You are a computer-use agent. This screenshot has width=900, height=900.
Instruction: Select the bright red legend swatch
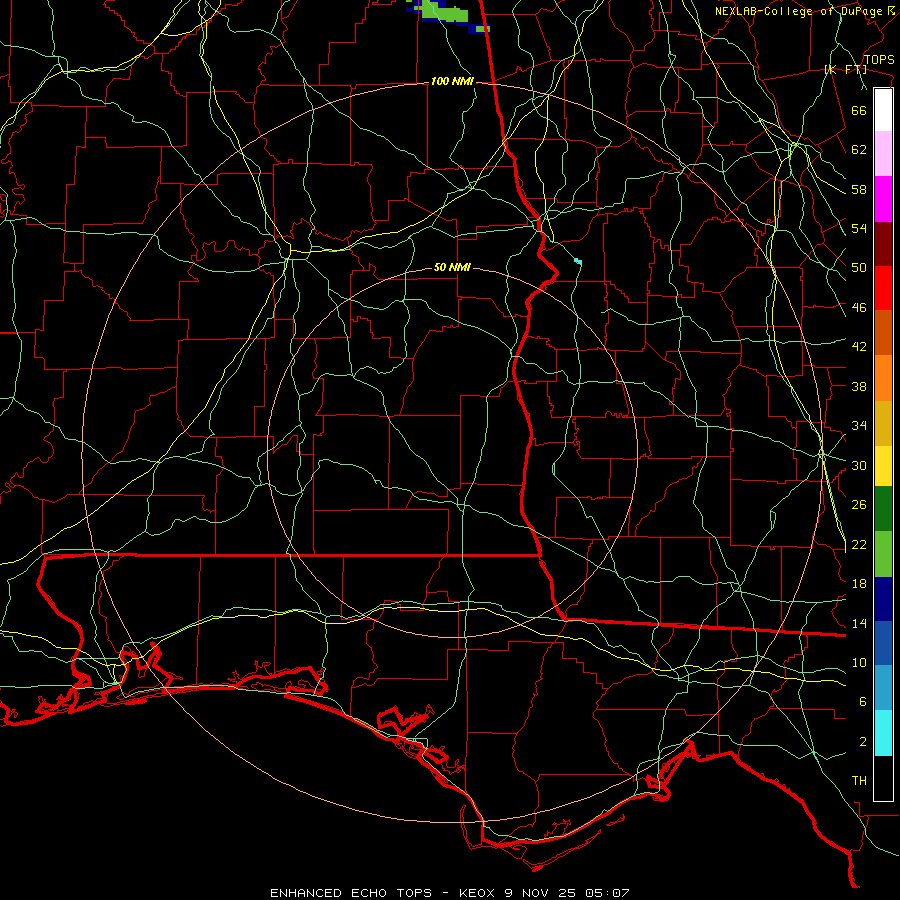coord(883,288)
